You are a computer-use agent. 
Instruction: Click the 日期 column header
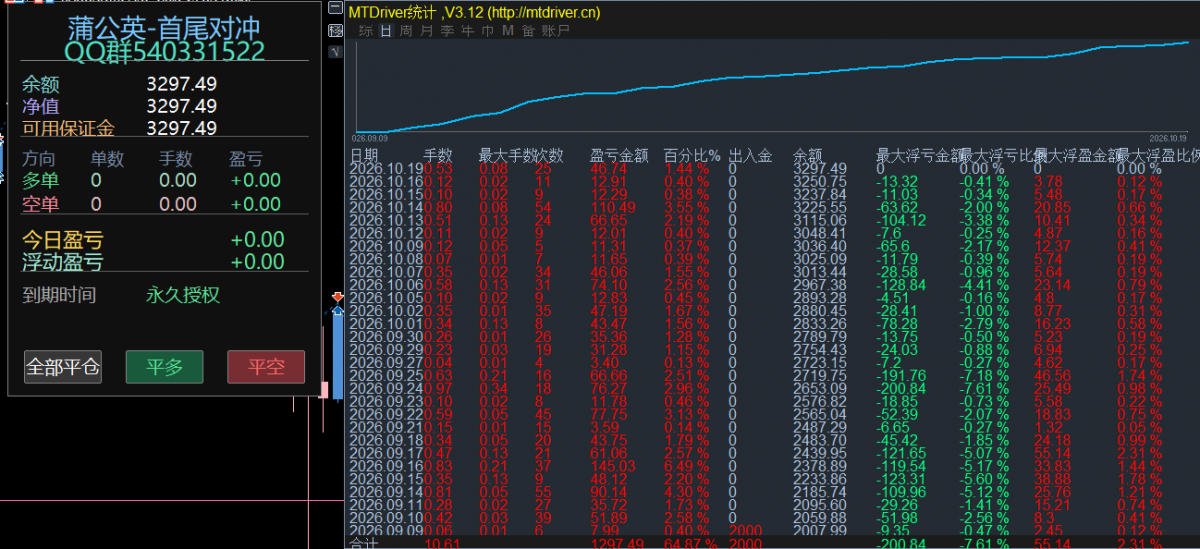(x=364, y=156)
